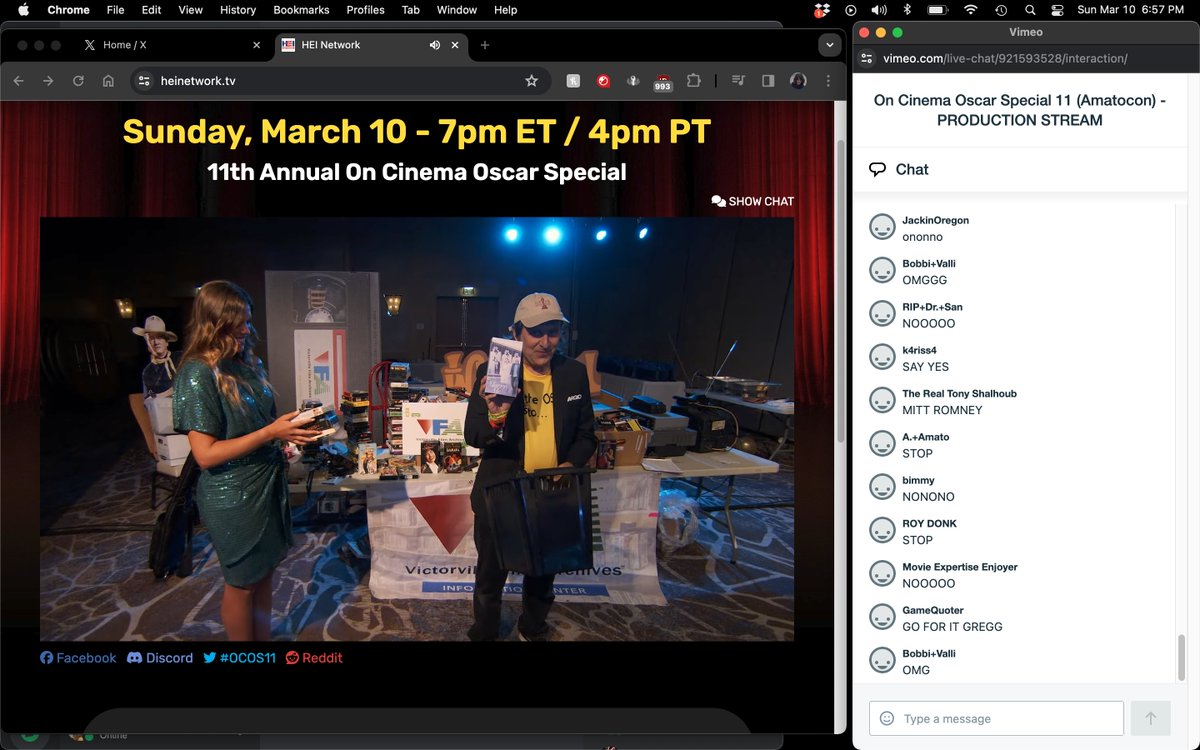Open Time Machine menu bar icon
Viewport: 1200px width, 750px height.
click(1001, 10)
